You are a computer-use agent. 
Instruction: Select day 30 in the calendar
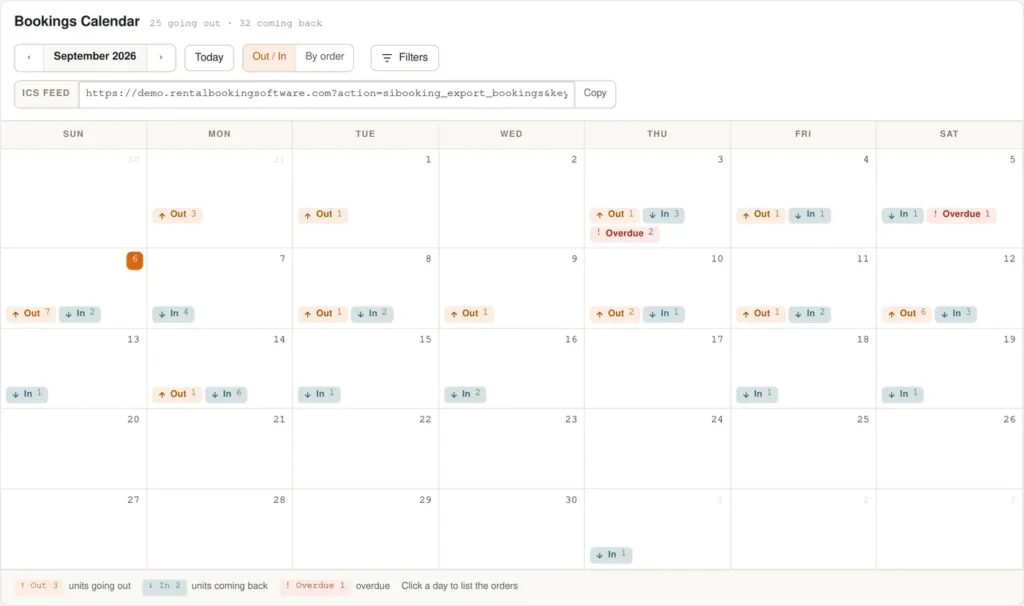(511, 530)
